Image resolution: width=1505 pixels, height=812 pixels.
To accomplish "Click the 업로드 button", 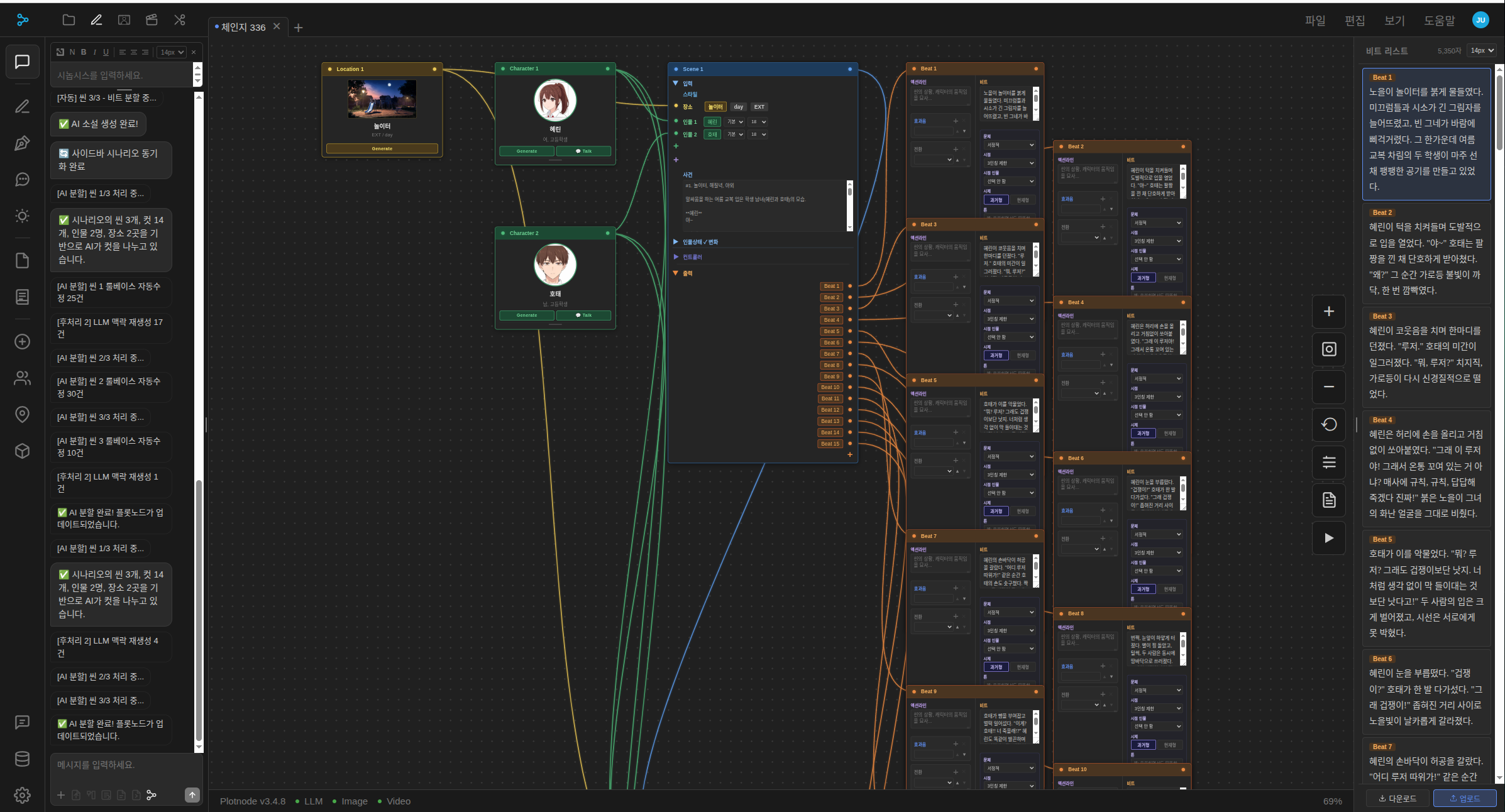I will pos(1465,799).
